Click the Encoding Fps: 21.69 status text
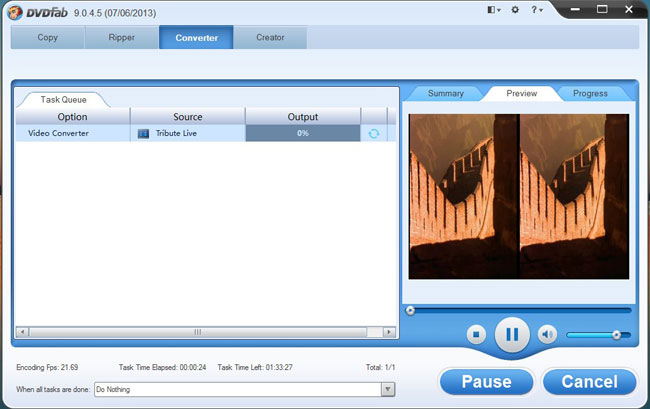This screenshot has height=409, width=650. [47, 367]
